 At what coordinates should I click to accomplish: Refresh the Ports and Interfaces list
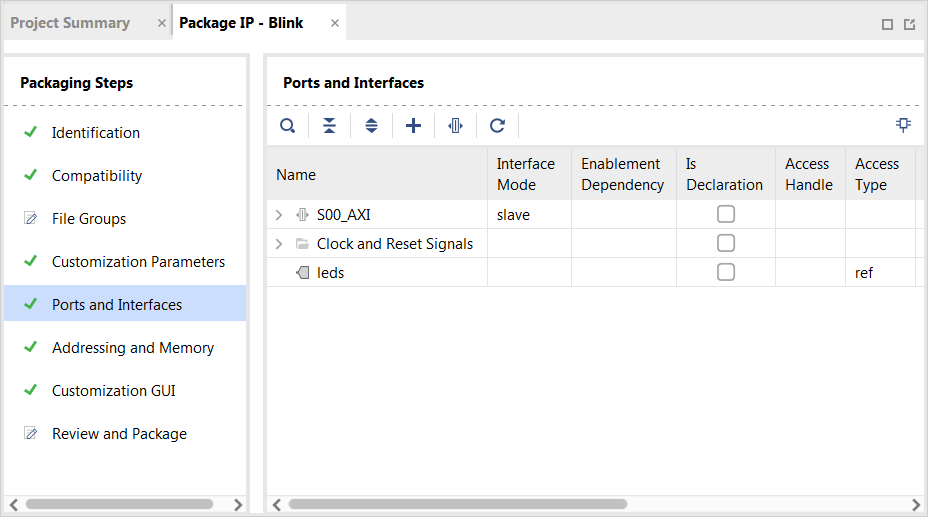(497, 125)
